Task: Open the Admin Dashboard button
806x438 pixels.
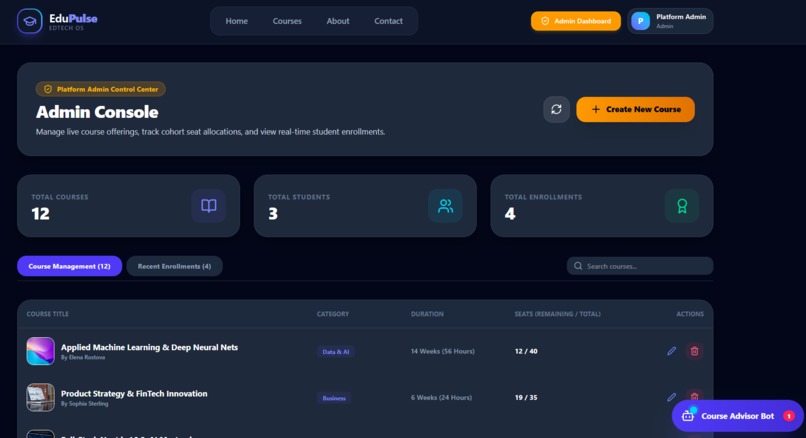Action: [x=576, y=21]
